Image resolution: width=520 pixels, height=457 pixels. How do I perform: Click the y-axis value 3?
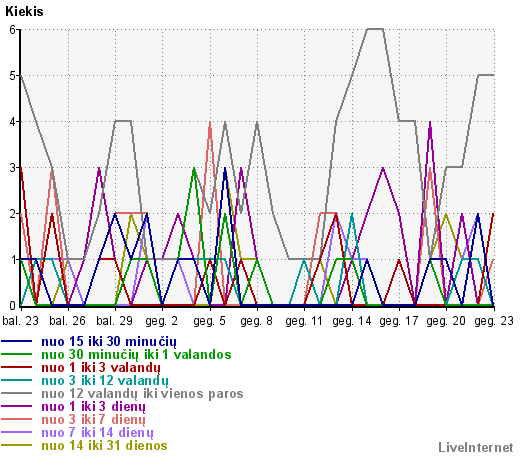[x=12, y=168]
